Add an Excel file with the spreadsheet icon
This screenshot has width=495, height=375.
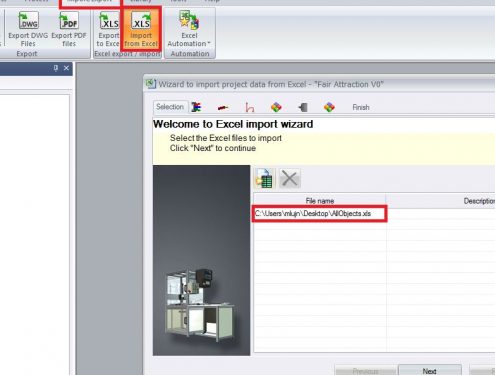click(264, 178)
